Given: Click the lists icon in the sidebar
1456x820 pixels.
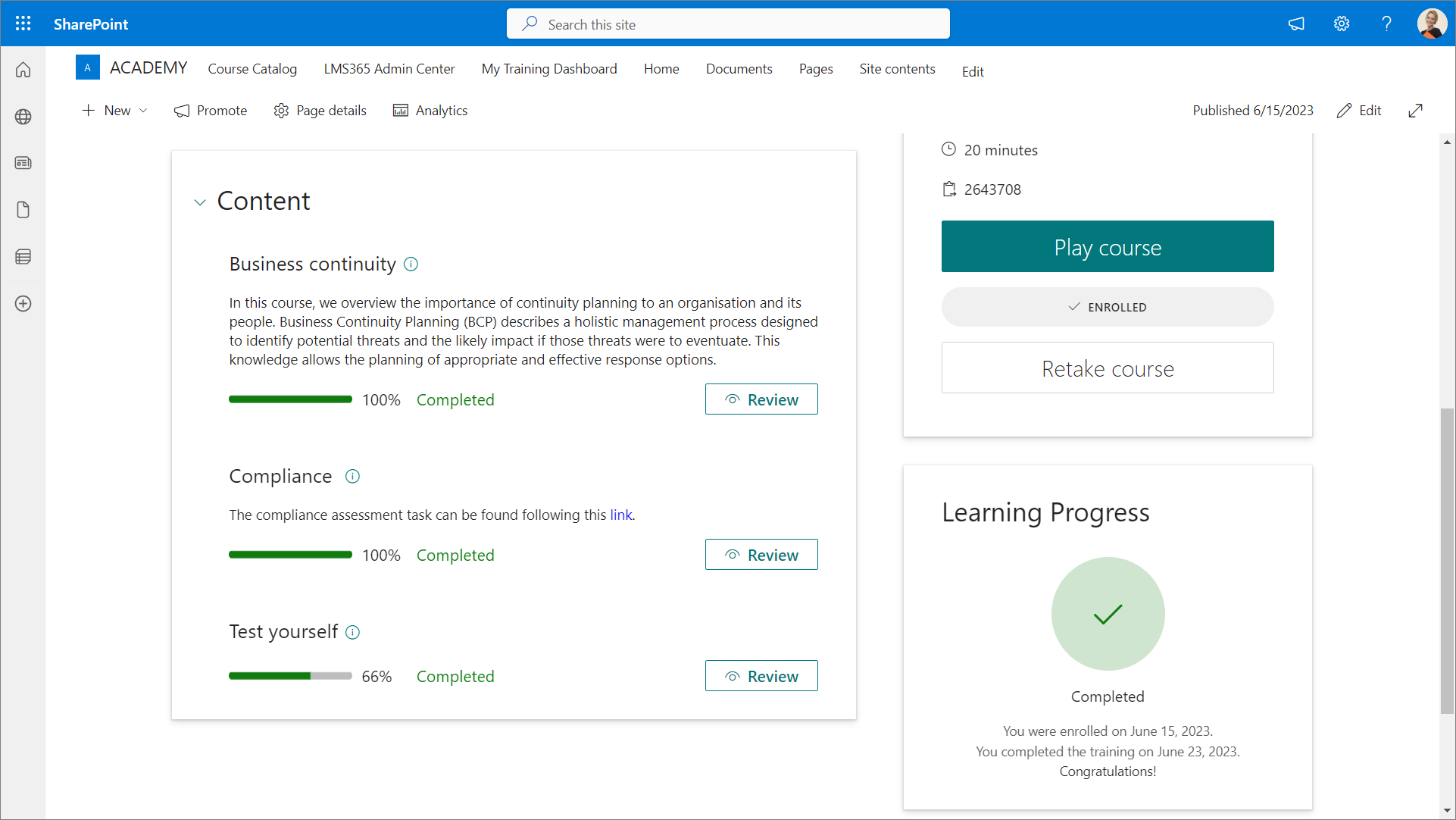Looking at the screenshot, I should 23,257.
